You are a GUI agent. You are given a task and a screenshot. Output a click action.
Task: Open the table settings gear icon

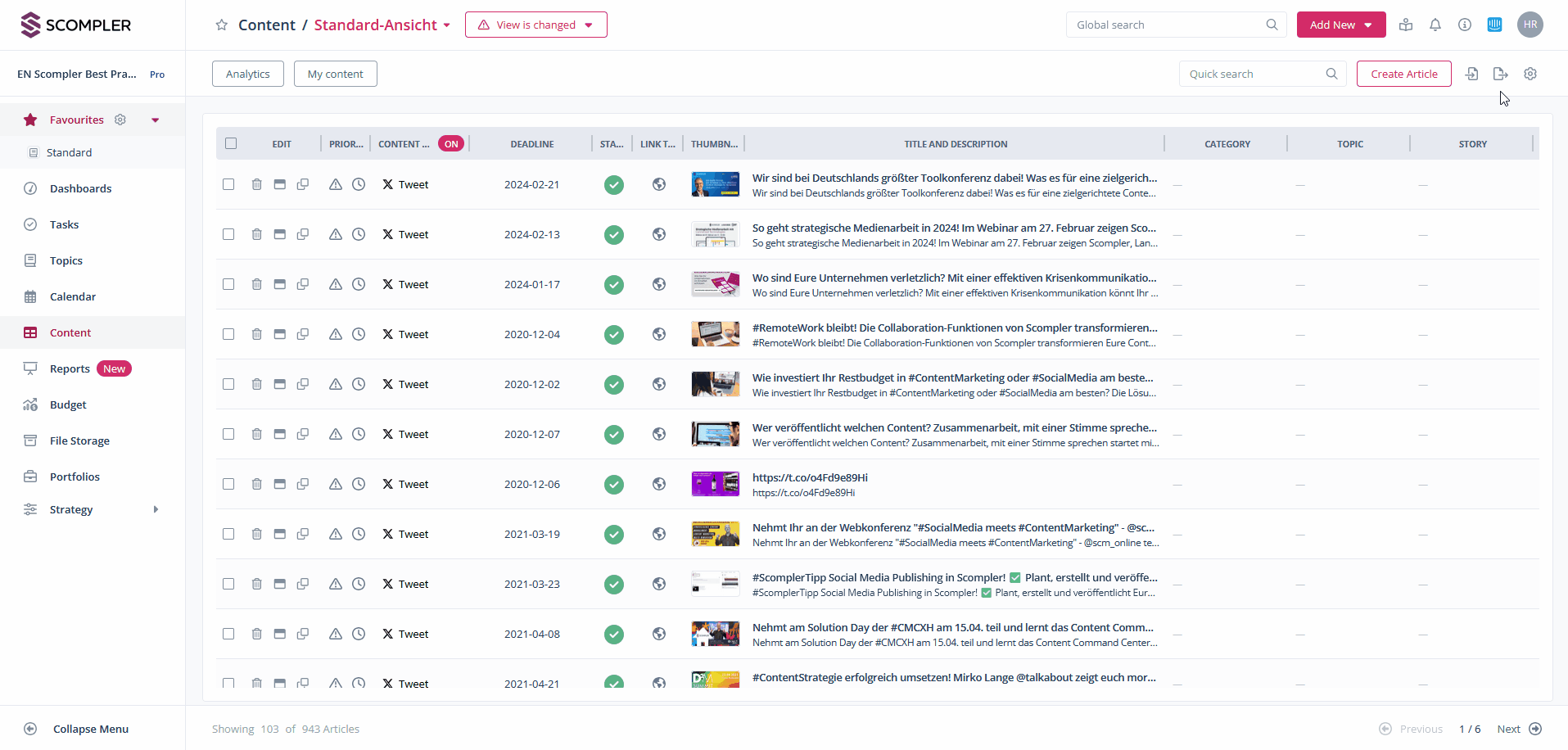coord(1530,74)
